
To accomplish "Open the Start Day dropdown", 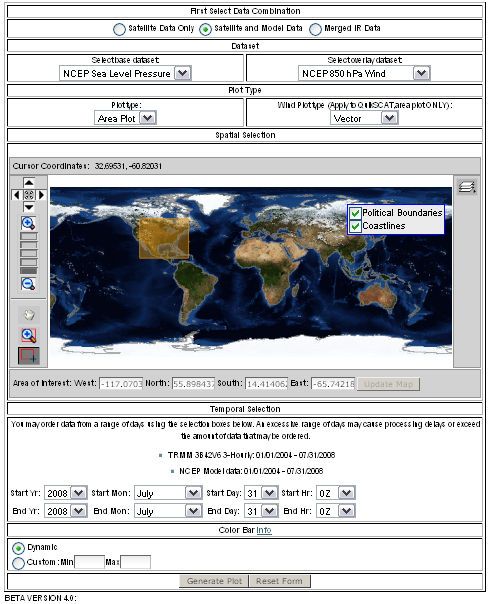I will pos(262,493).
